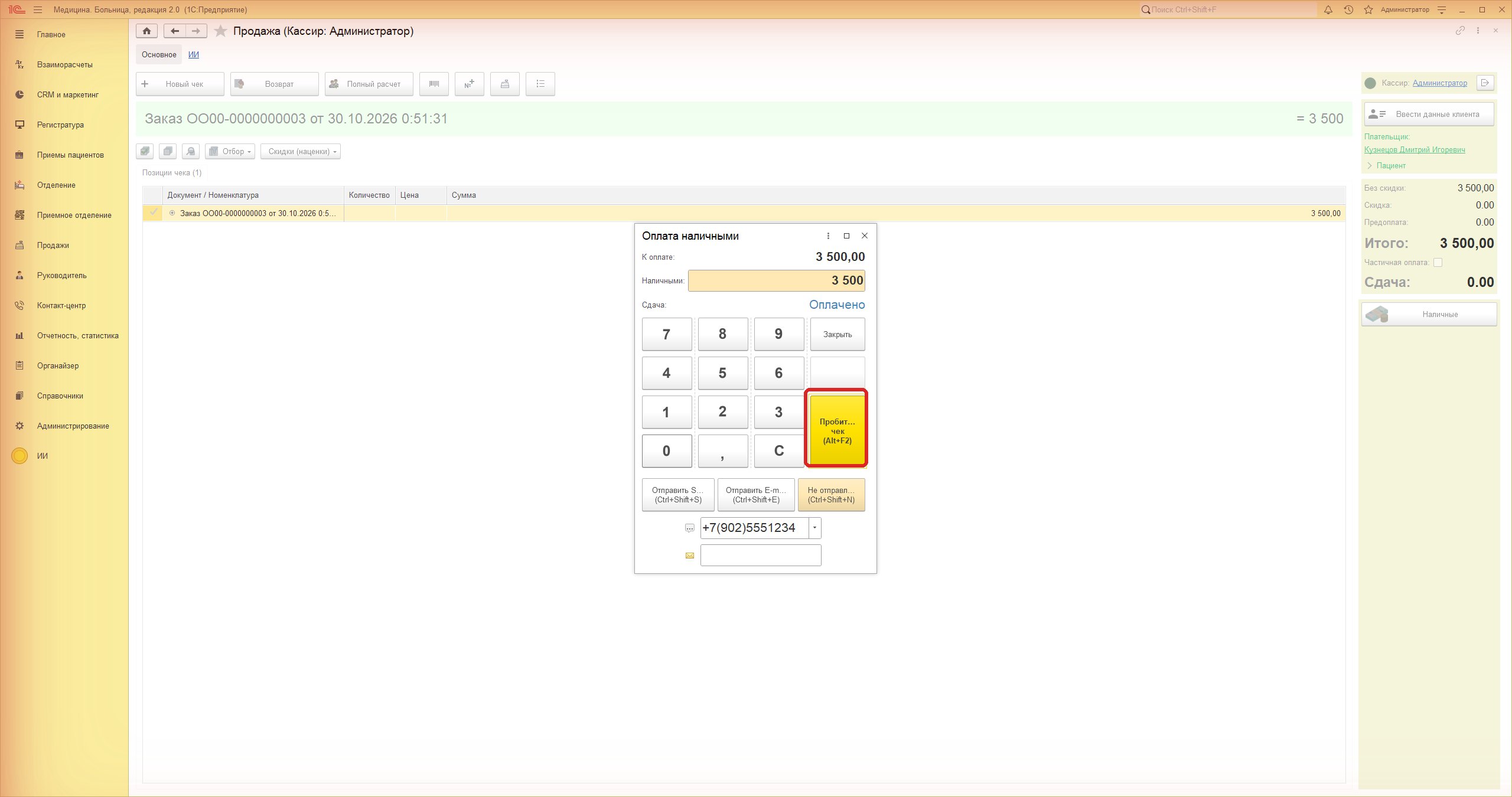Click the cash register toolbar icon
Image resolution: width=1512 pixels, height=797 pixels.
[x=505, y=84]
